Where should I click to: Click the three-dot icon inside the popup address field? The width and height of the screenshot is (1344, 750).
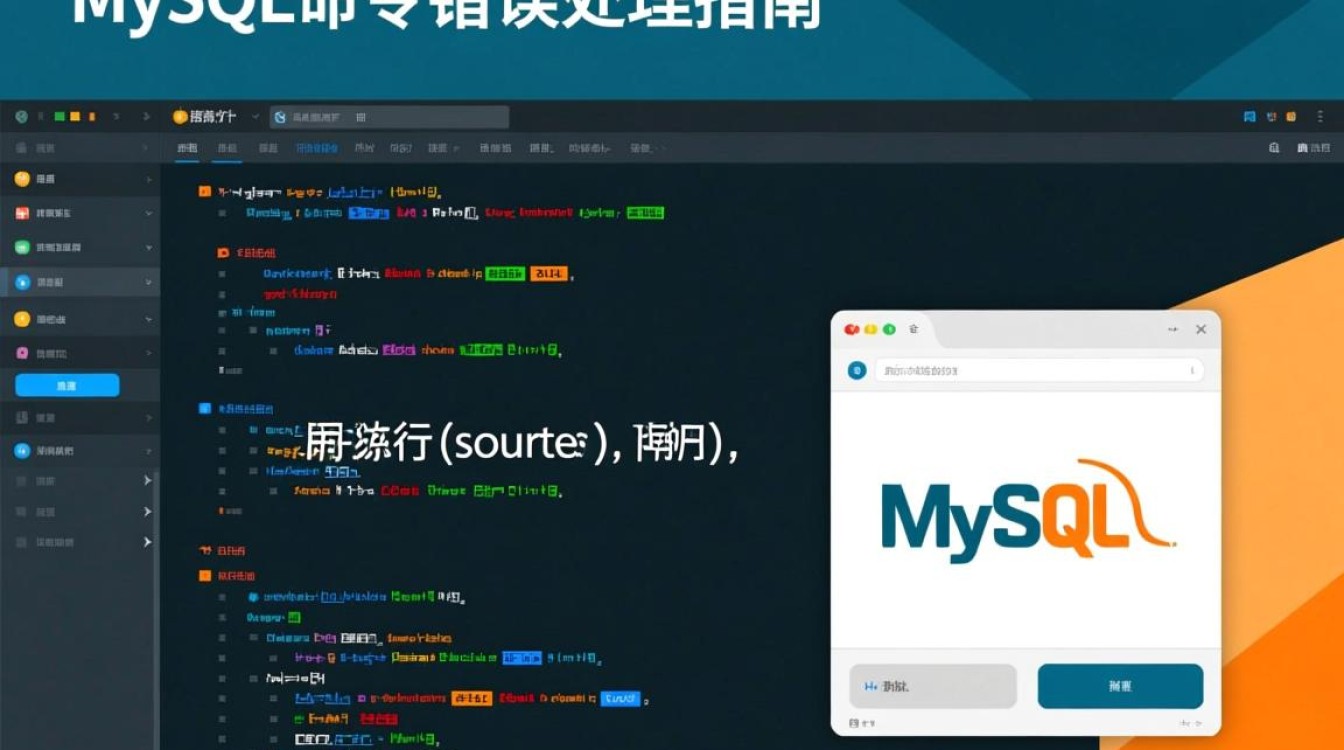(x=1192, y=370)
